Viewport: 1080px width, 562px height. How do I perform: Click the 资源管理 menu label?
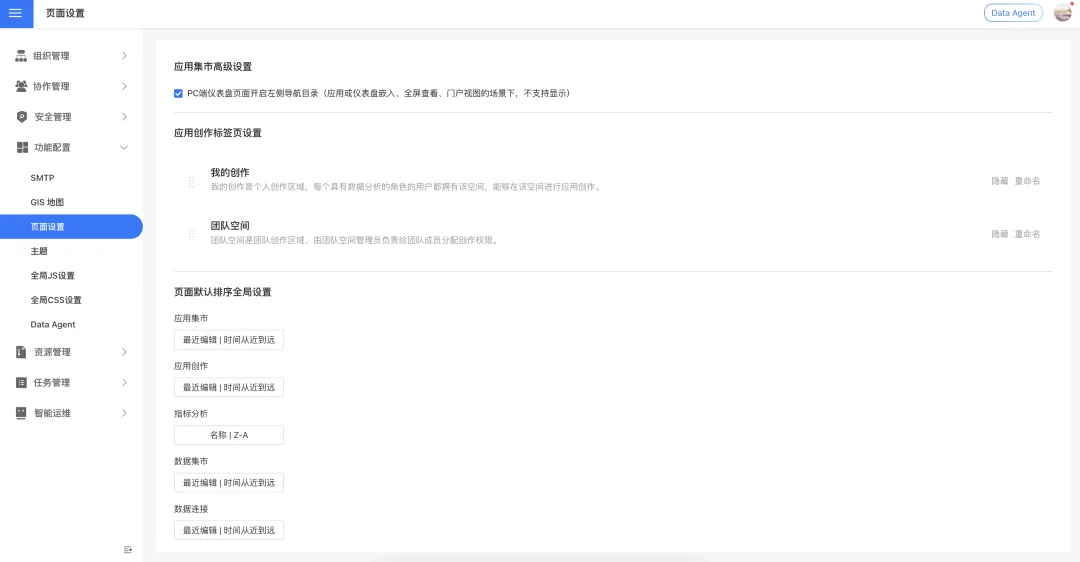pyautogui.click(x=52, y=352)
